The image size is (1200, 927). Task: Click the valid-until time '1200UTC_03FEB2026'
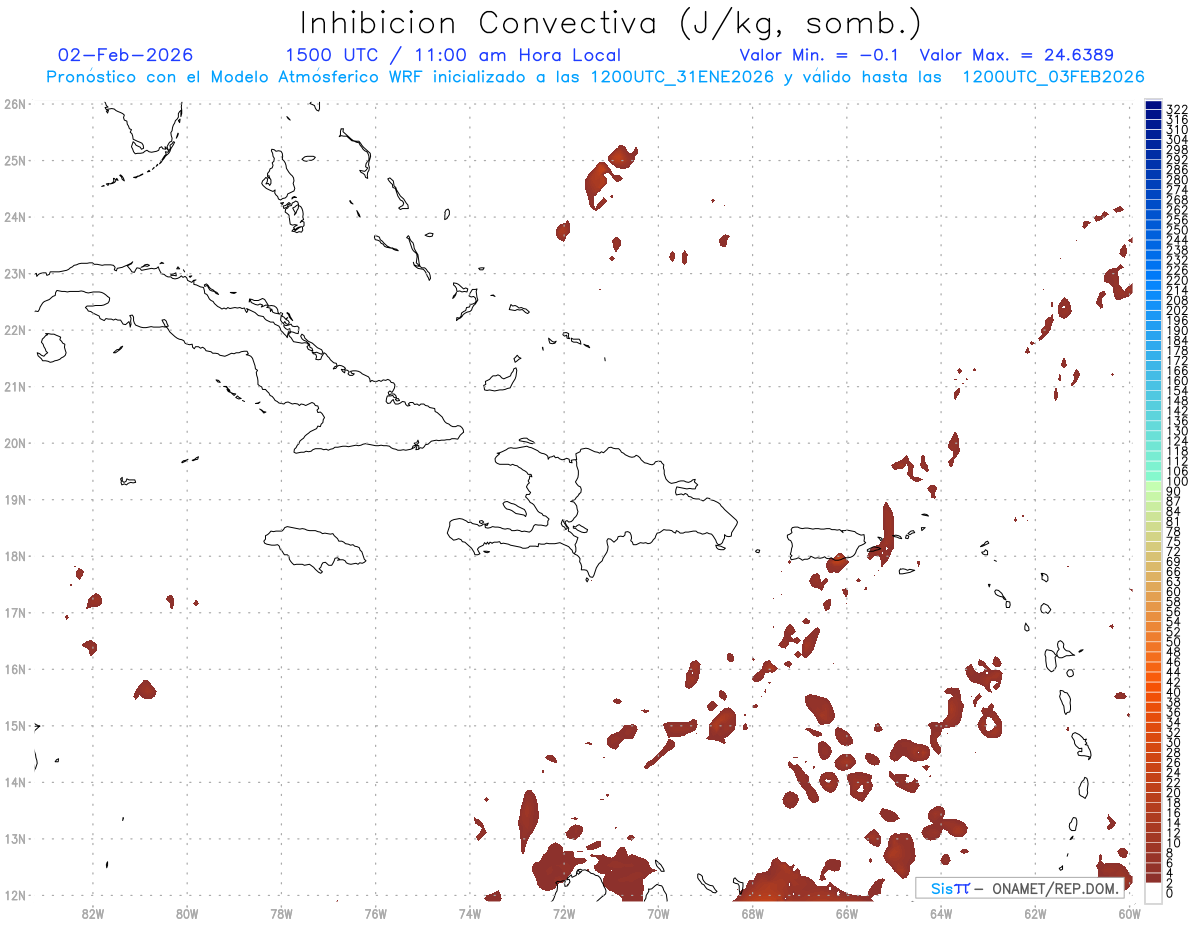click(1053, 77)
